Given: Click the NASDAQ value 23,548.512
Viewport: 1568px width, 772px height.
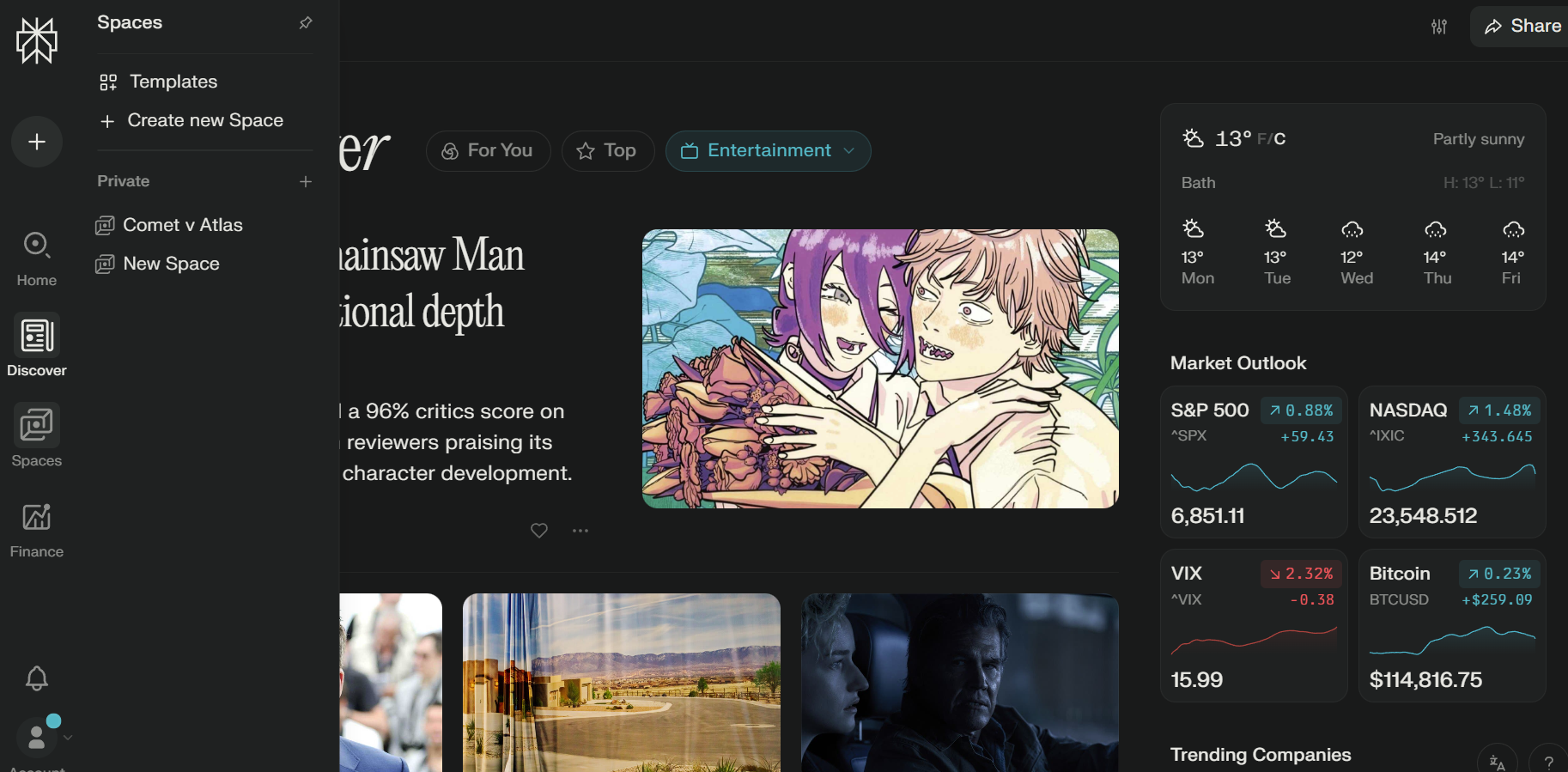Looking at the screenshot, I should [x=1423, y=516].
